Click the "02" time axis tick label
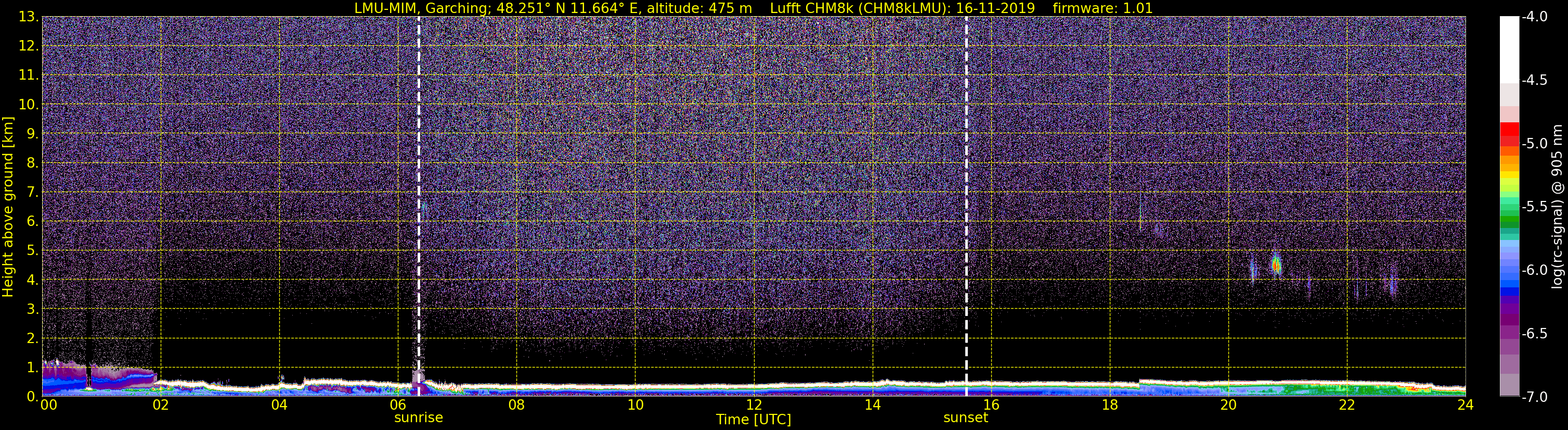 point(161,405)
